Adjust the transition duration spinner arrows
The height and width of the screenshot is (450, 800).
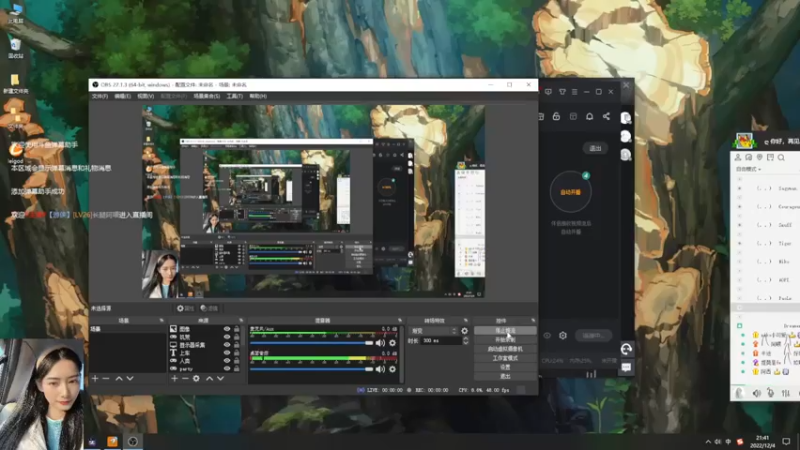tap(465, 340)
